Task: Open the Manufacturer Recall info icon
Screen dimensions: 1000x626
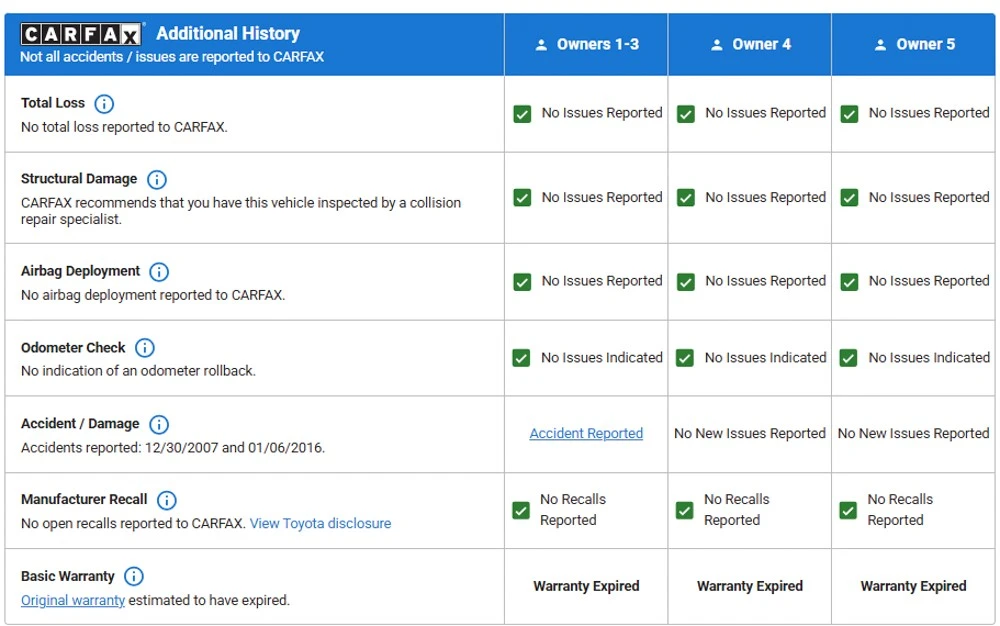Action: [166, 500]
